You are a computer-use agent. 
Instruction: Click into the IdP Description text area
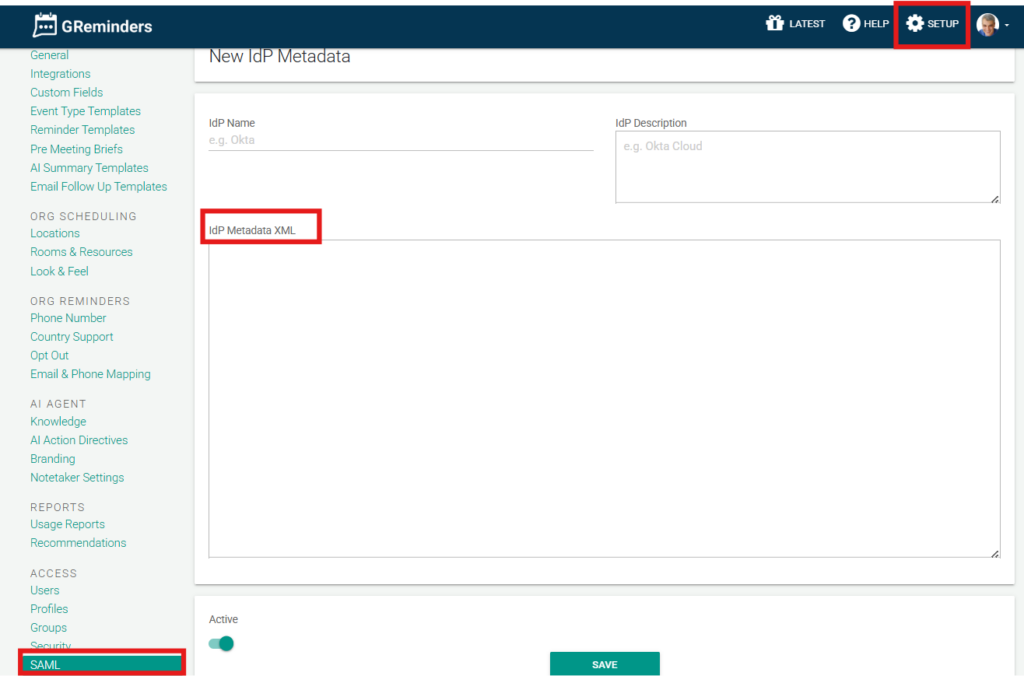point(806,166)
